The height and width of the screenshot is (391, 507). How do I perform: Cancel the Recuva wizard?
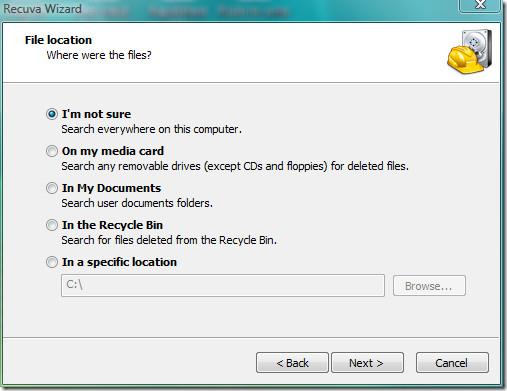452,363
